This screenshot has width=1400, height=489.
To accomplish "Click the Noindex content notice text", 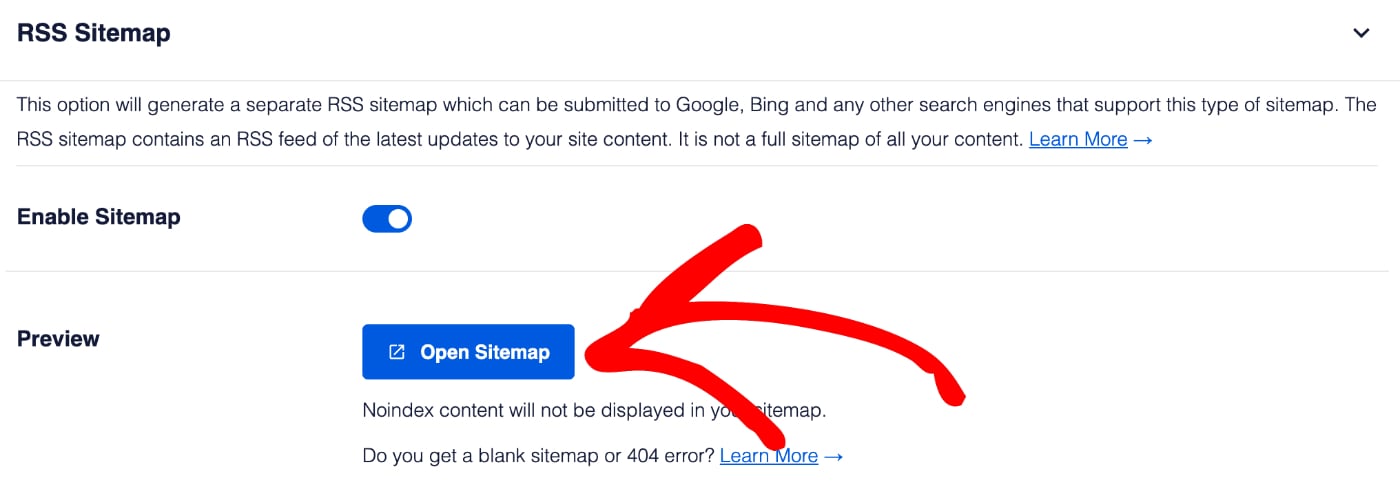I will click(595, 410).
